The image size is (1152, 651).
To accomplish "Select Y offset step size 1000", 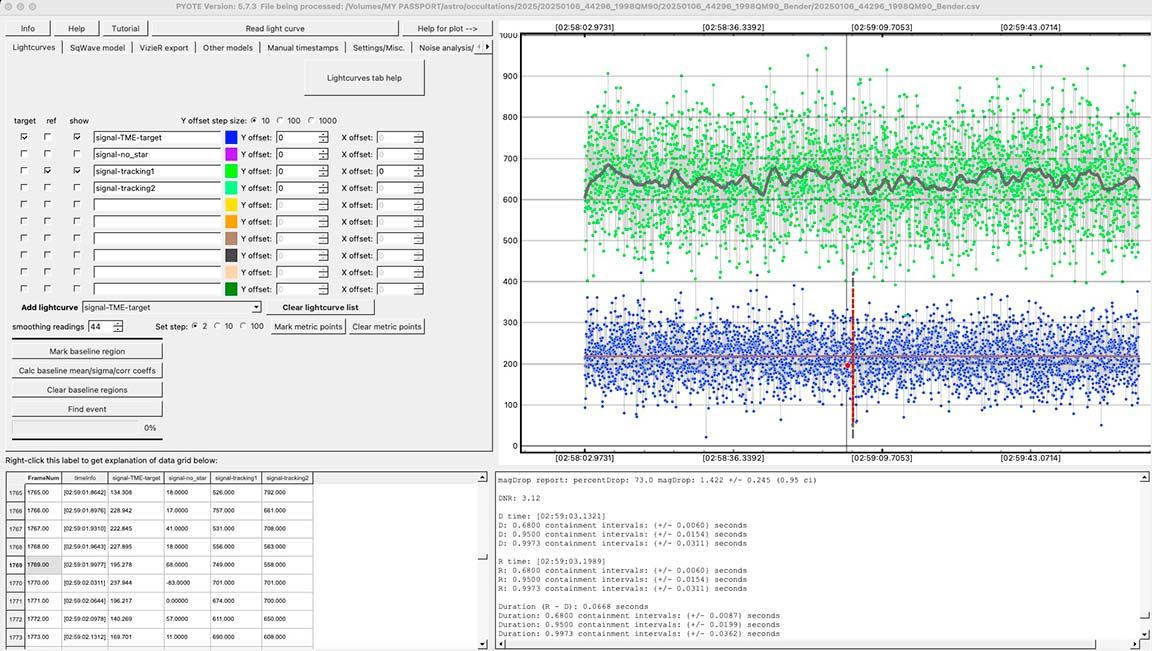I will tap(311, 121).
